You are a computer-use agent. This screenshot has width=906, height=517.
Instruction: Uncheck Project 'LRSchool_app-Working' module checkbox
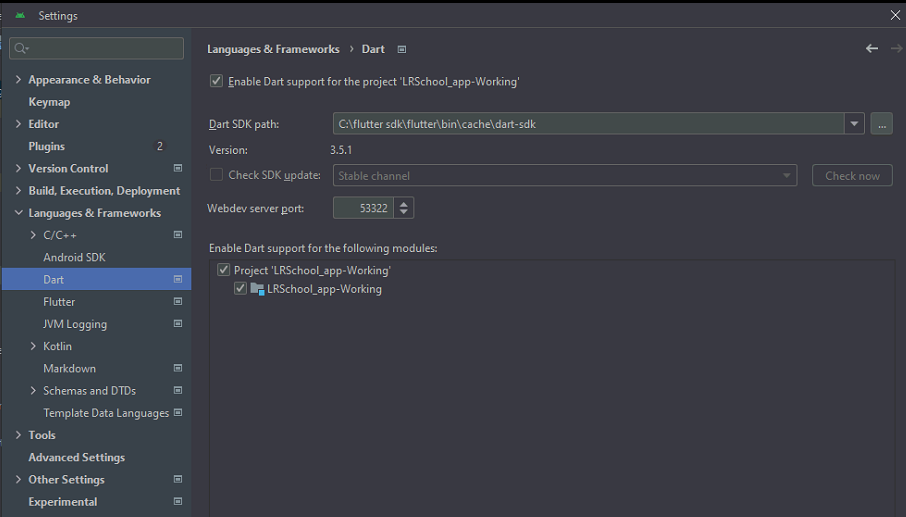[224, 270]
